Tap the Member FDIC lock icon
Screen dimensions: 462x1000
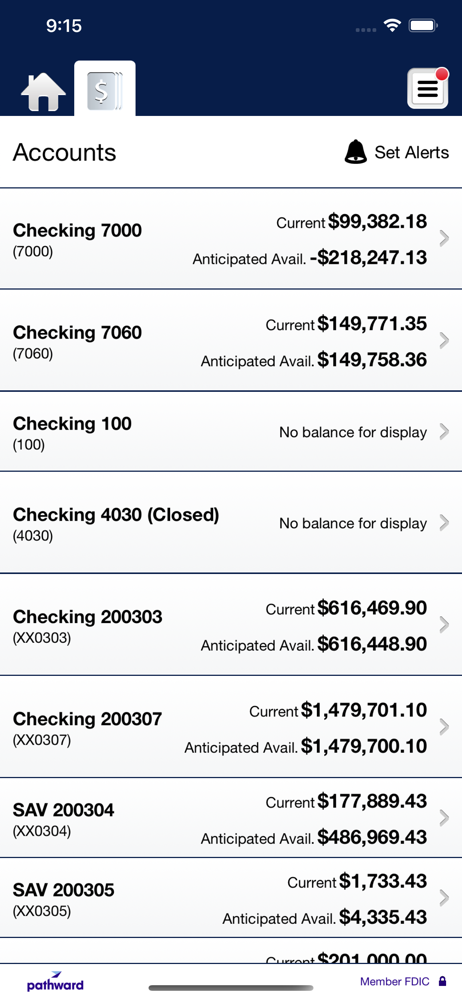point(442,982)
